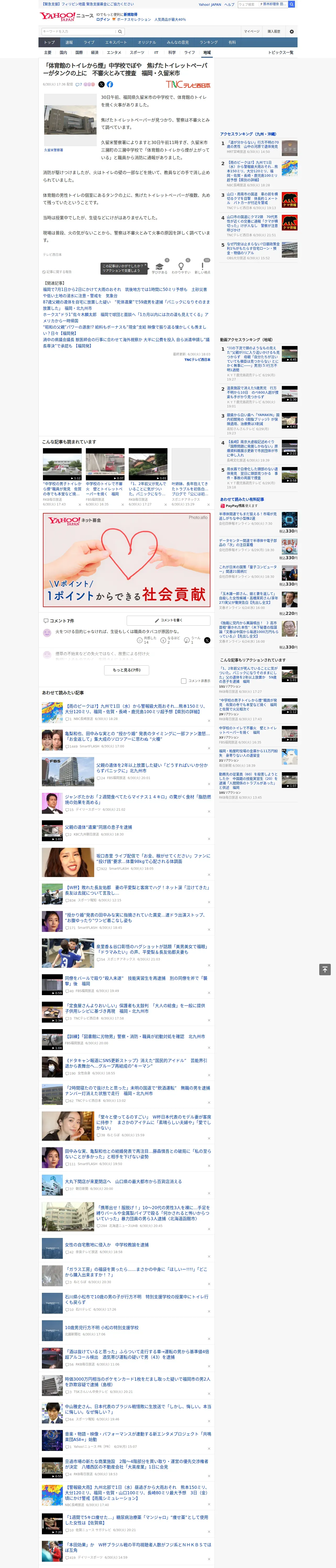The image size is (336, 1568).
Task: Open the エキスパート tab
Action: tap(116, 43)
